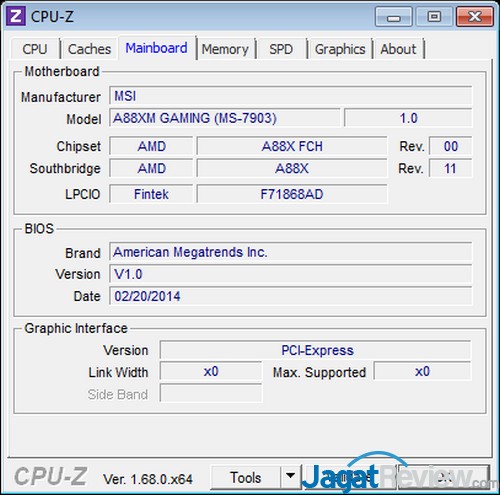
Task: Click the LPCIO label
Action: pos(83,194)
